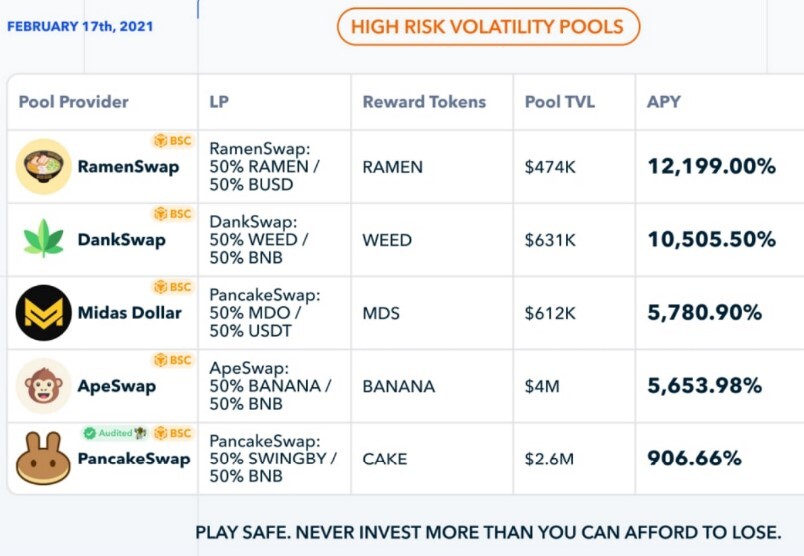Click the DankSwap green leaf logo
The image size is (804, 556).
click(x=44, y=239)
